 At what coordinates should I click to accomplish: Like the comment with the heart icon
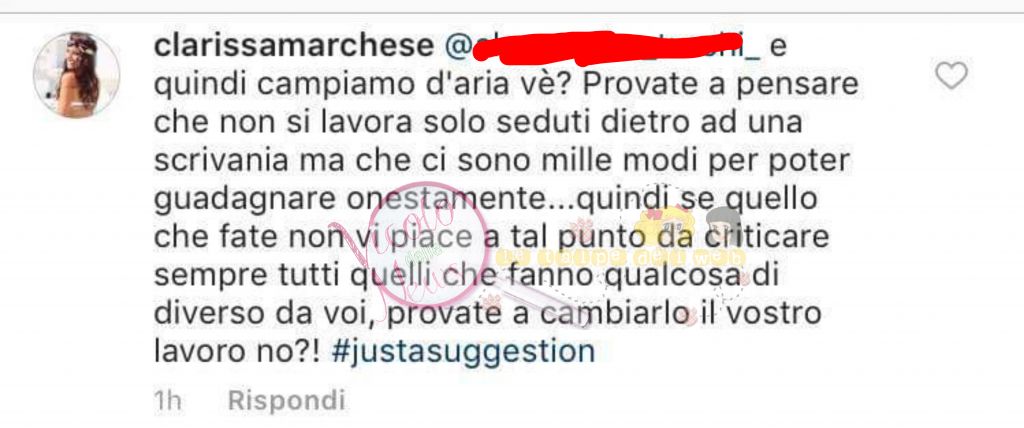coord(951,76)
